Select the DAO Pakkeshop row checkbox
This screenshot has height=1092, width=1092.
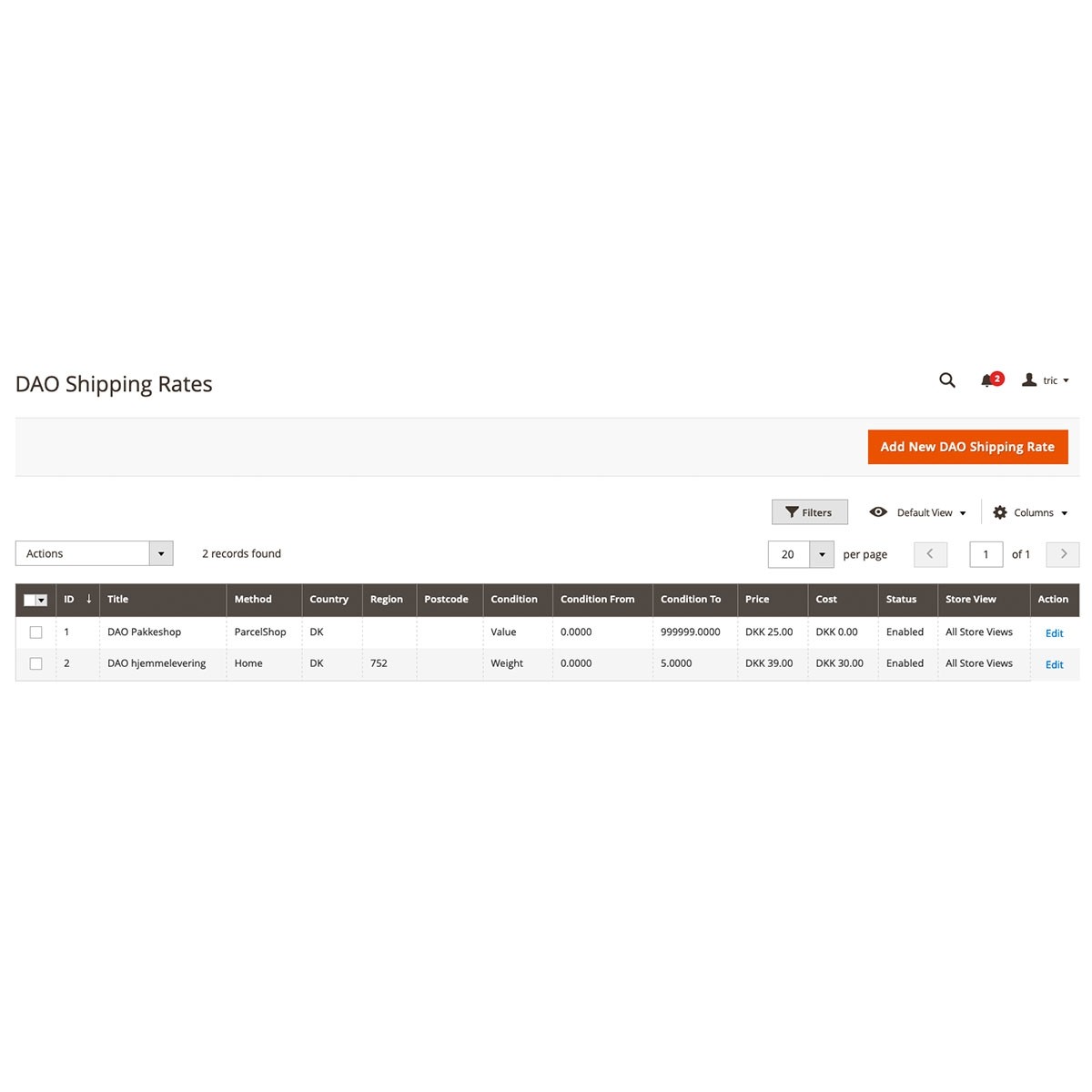pos(36,632)
